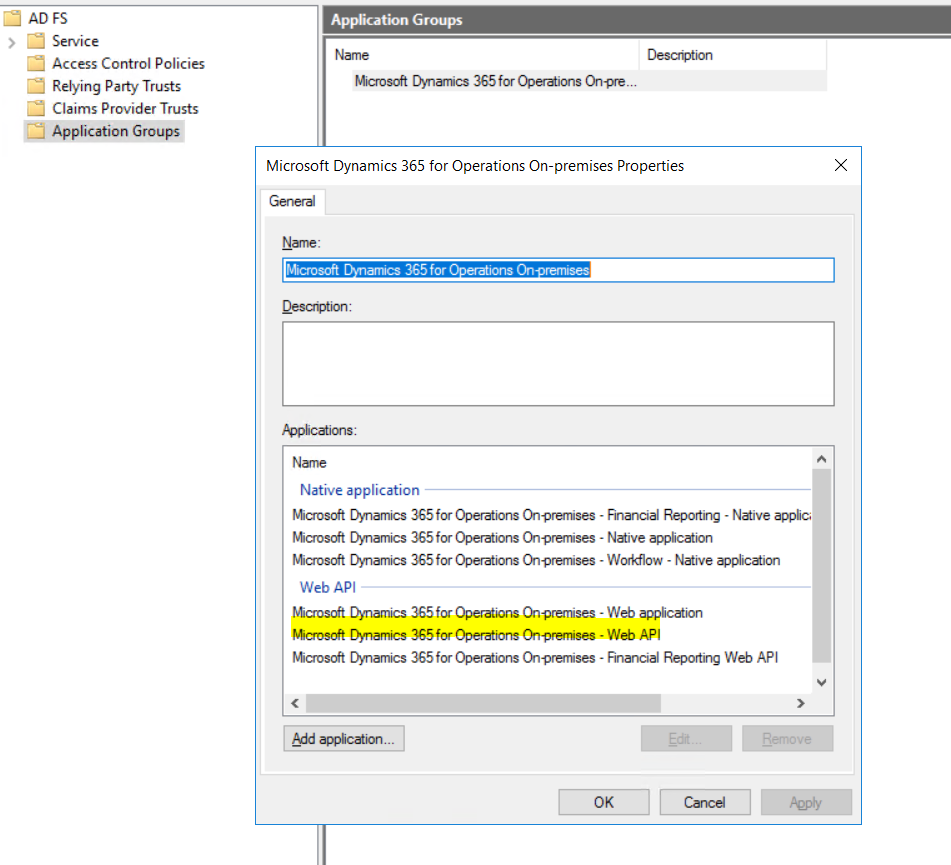Image resolution: width=951 pixels, height=865 pixels.
Task: Click into the Description text box
Action: pyautogui.click(x=558, y=364)
